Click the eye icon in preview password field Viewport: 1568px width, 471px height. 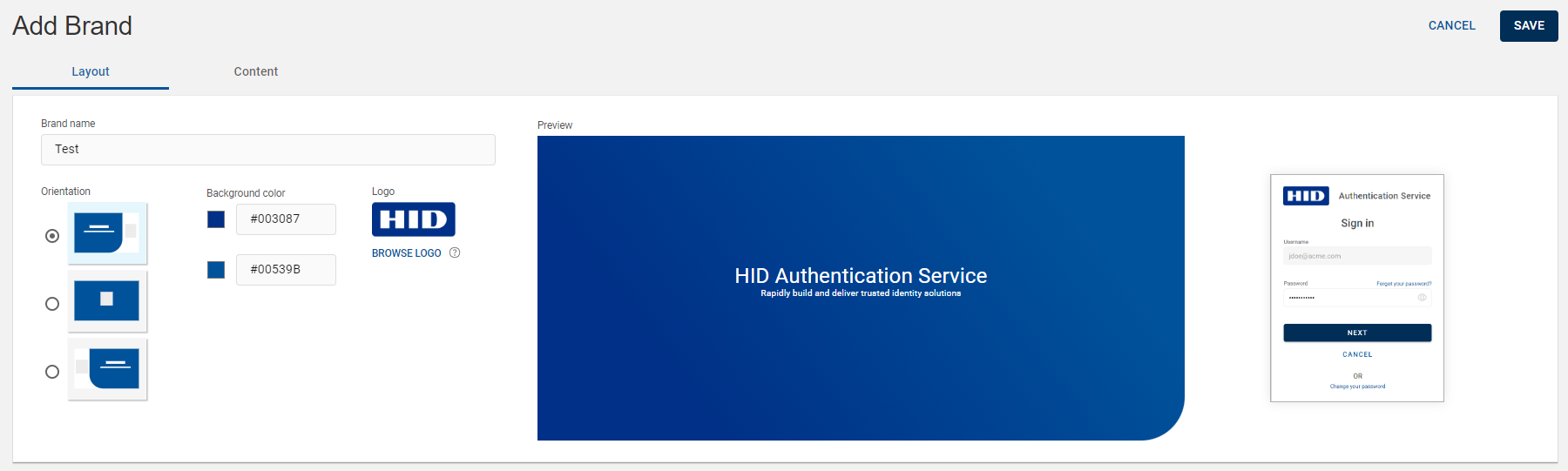tap(1422, 298)
